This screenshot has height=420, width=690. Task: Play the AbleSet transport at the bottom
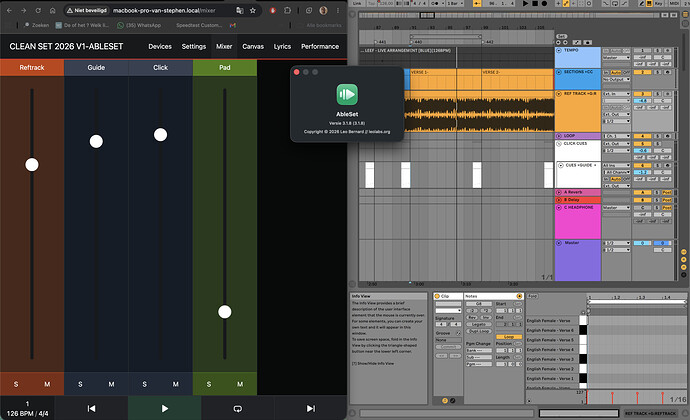click(165, 408)
